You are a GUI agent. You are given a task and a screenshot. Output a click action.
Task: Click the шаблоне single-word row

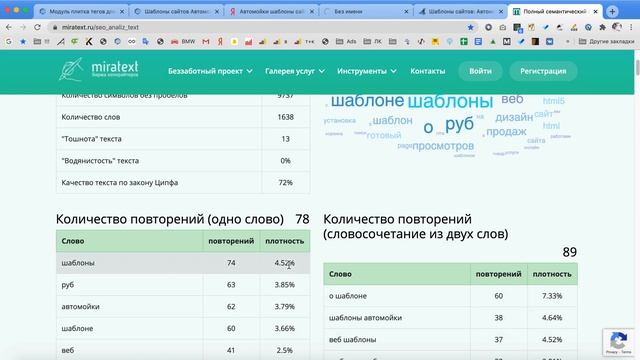click(183, 328)
